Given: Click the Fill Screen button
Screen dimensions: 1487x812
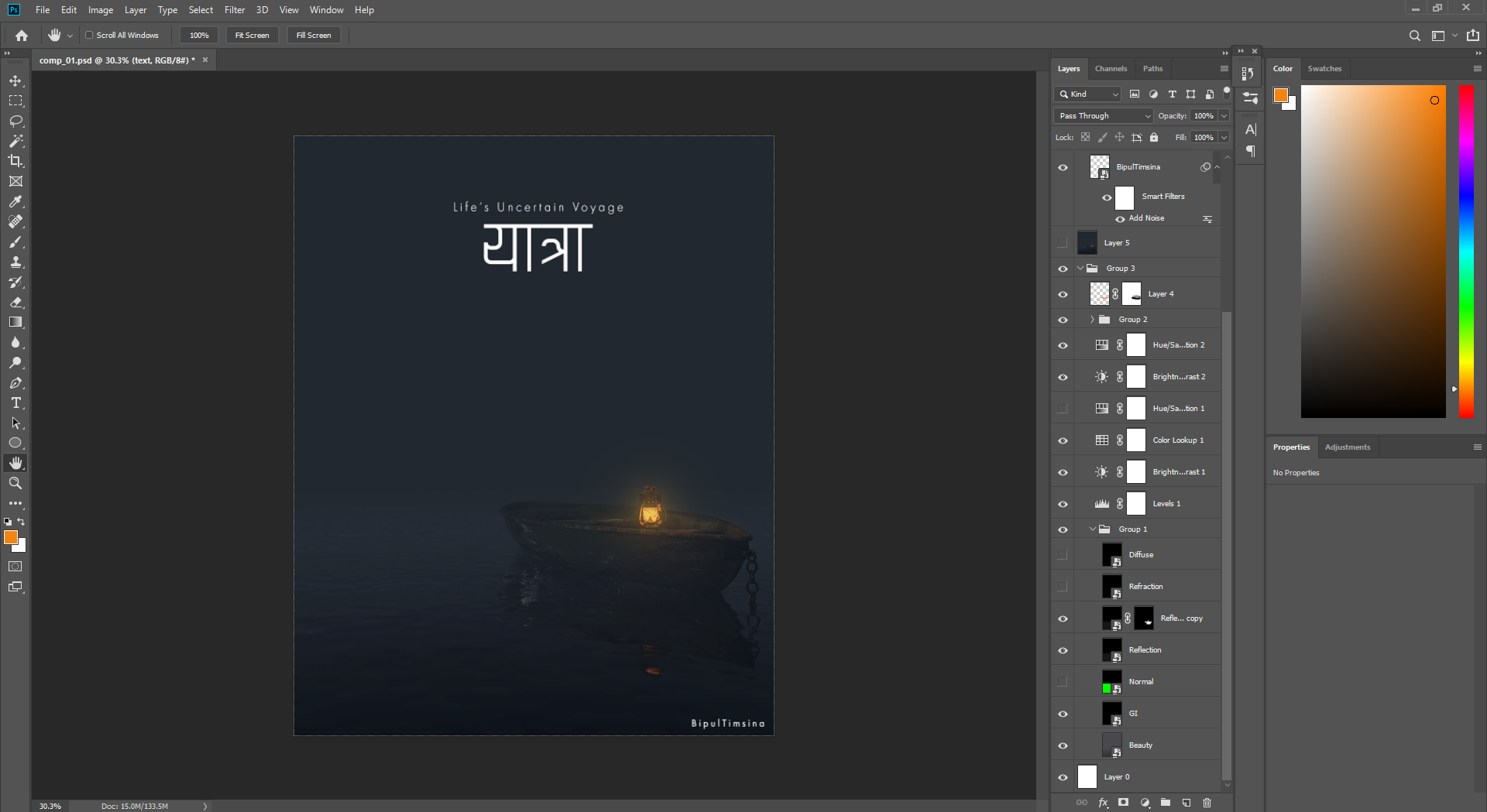Looking at the screenshot, I should (x=314, y=35).
